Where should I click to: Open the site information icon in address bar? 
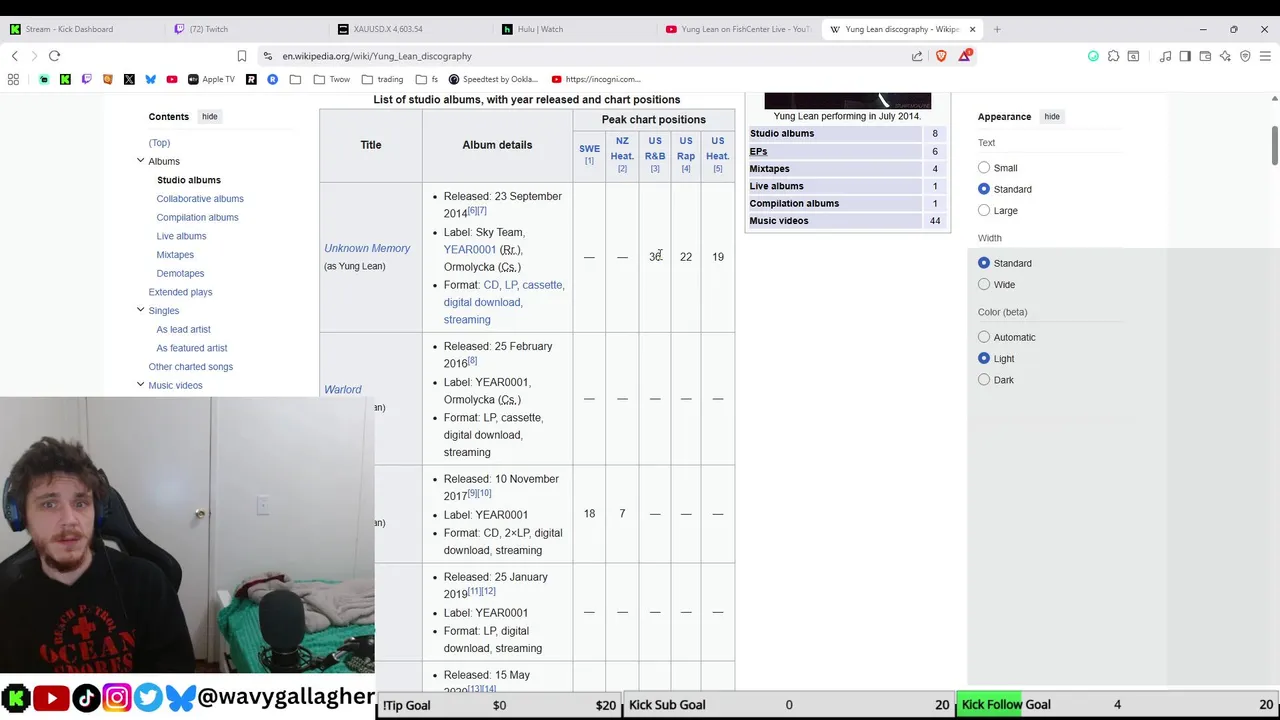267,56
